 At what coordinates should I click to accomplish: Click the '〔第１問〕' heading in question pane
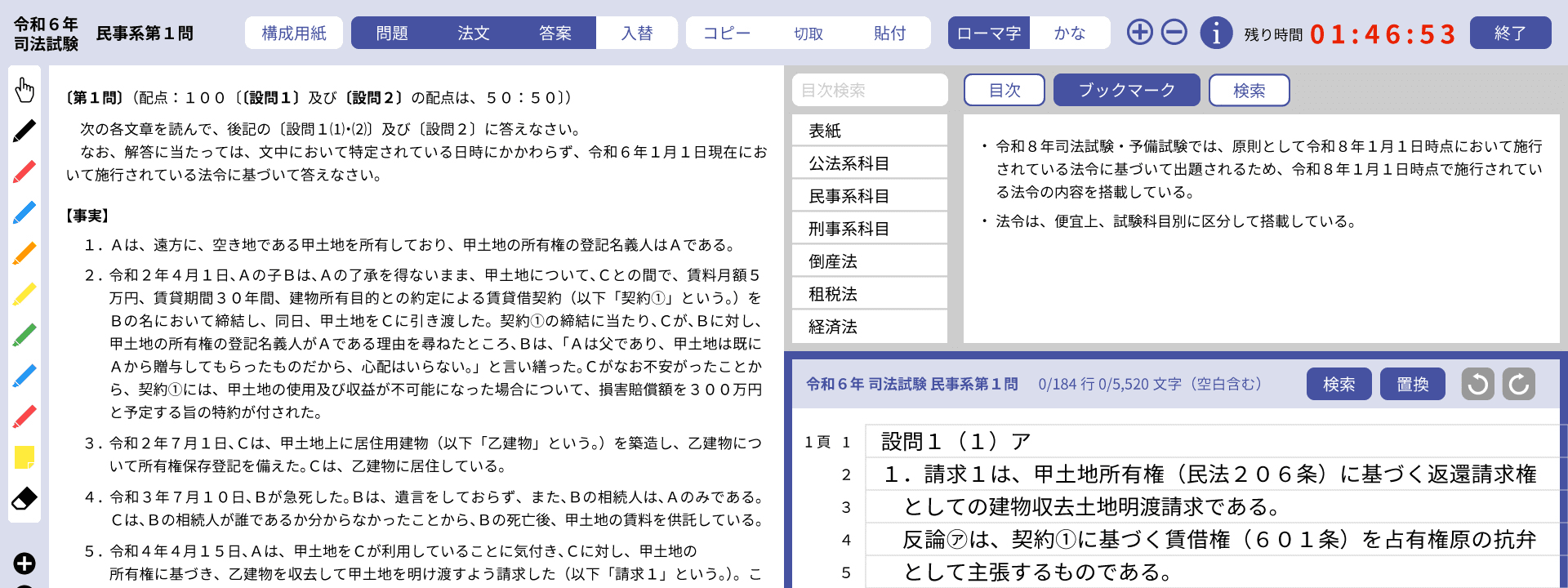96,98
